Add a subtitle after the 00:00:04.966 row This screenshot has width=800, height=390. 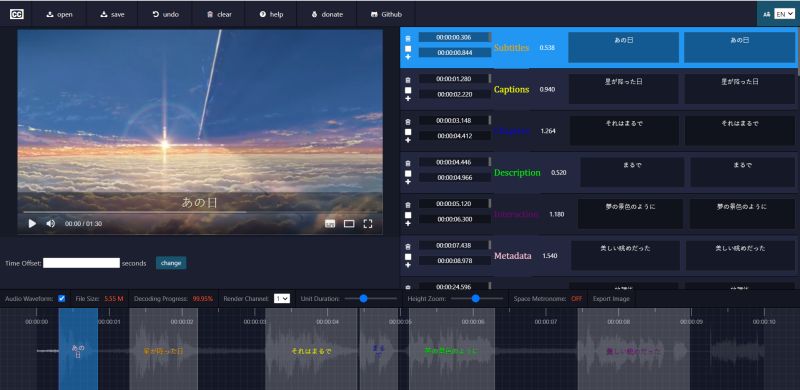pyautogui.click(x=408, y=182)
